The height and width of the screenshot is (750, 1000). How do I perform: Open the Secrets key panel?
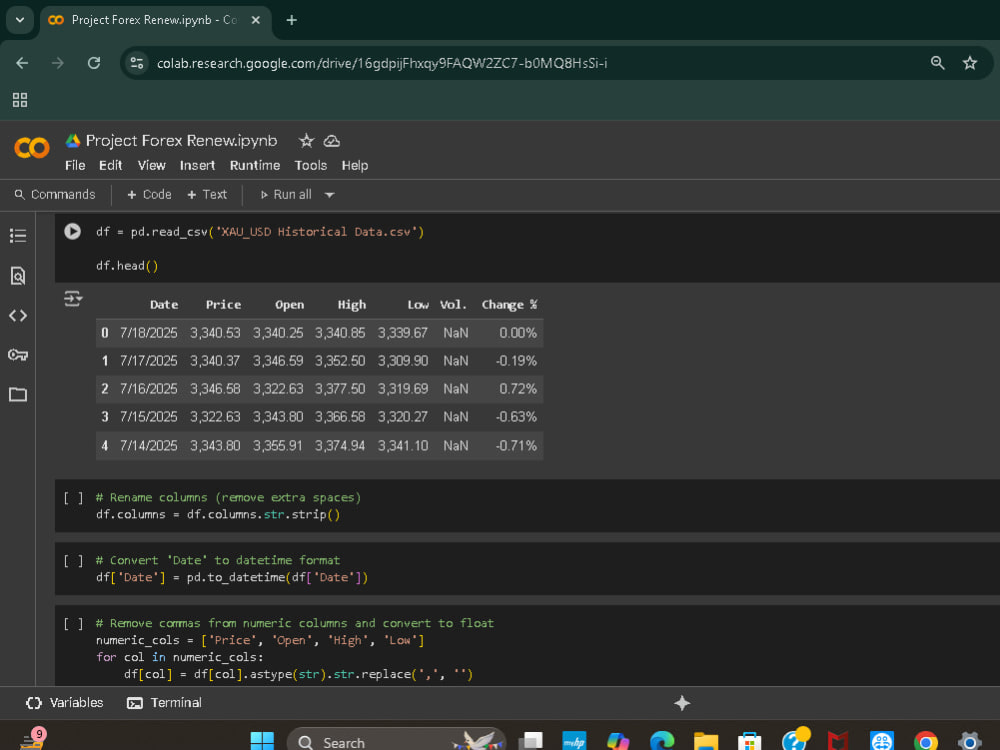[18, 355]
